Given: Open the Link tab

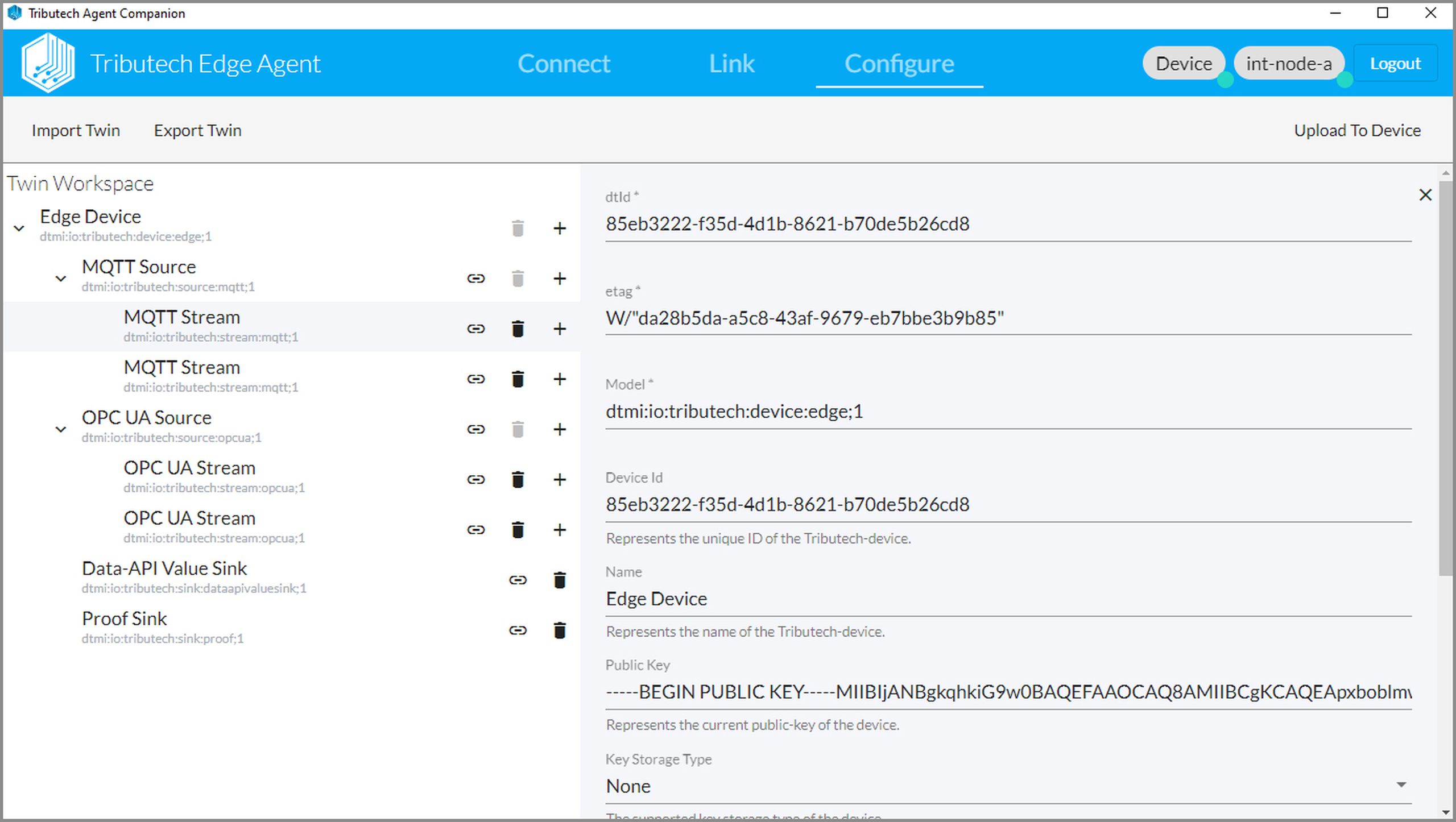Looking at the screenshot, I should 731,63.
